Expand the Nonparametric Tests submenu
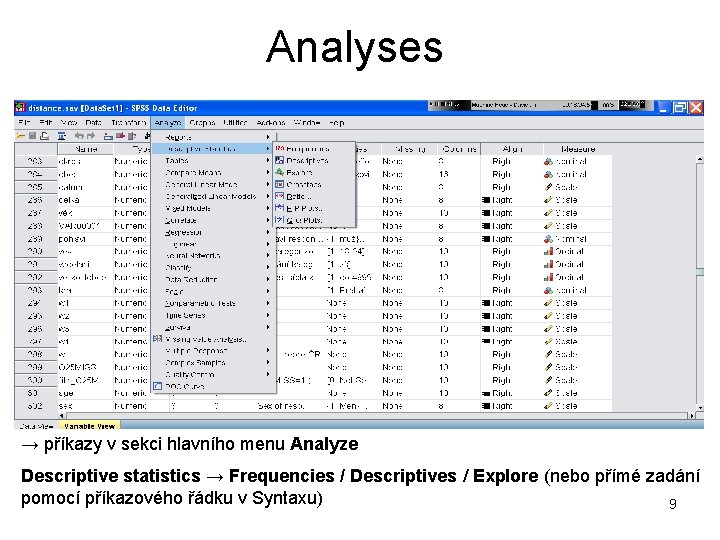 pos(268,303)
